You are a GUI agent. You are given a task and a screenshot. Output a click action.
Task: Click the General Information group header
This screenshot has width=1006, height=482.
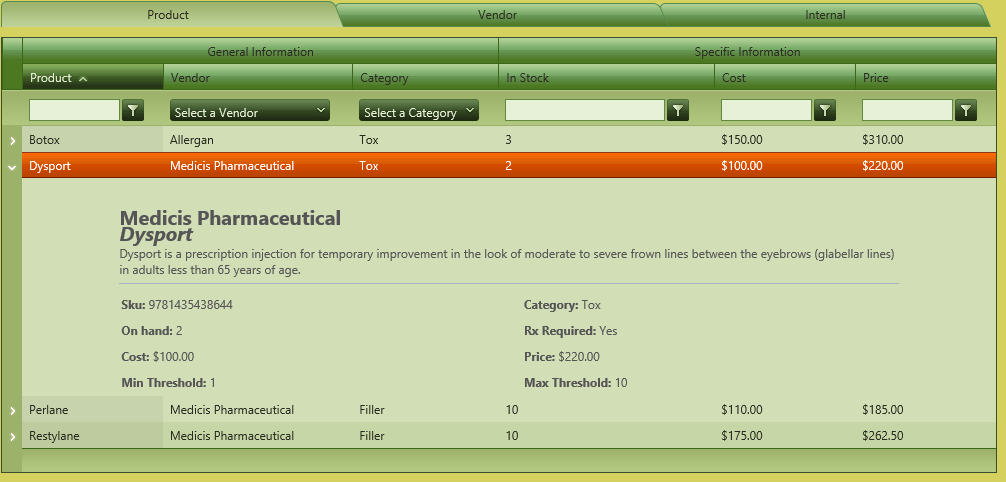click(260, 51)
